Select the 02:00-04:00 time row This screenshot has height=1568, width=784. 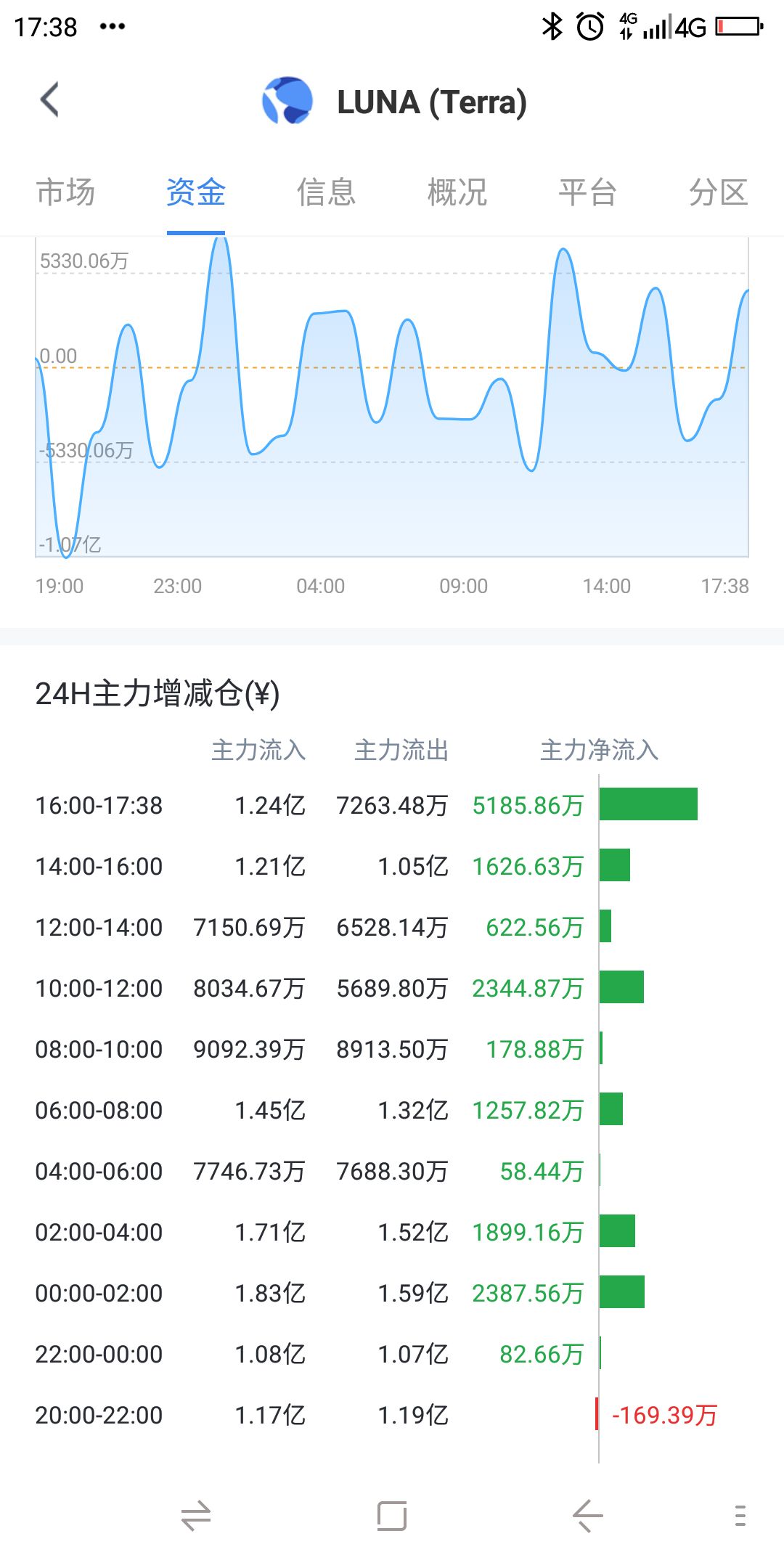(392, 1232)
